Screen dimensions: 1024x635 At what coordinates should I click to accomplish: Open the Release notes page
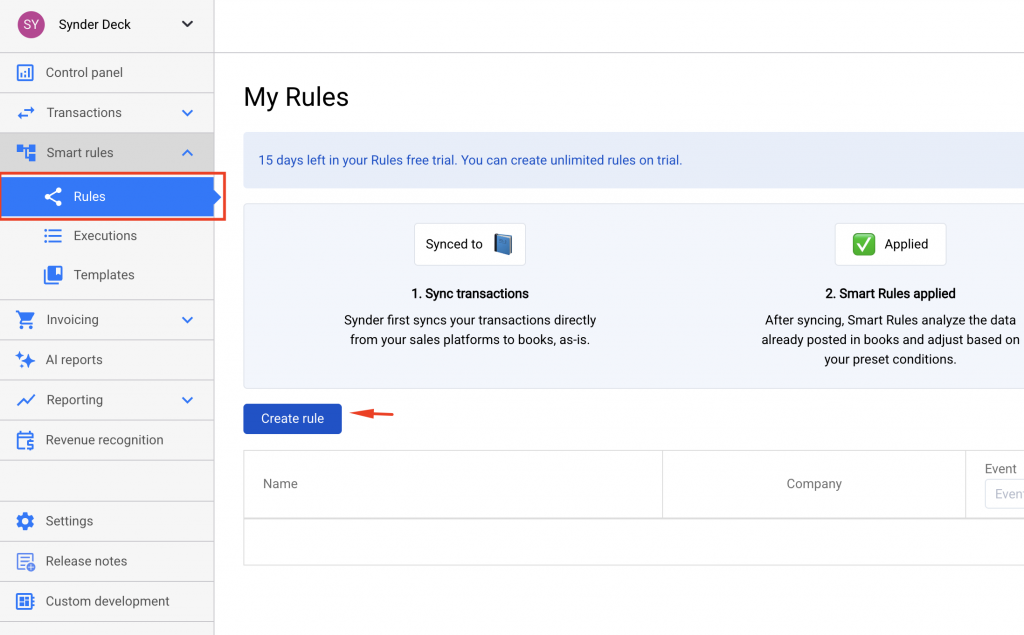point(86,561)
